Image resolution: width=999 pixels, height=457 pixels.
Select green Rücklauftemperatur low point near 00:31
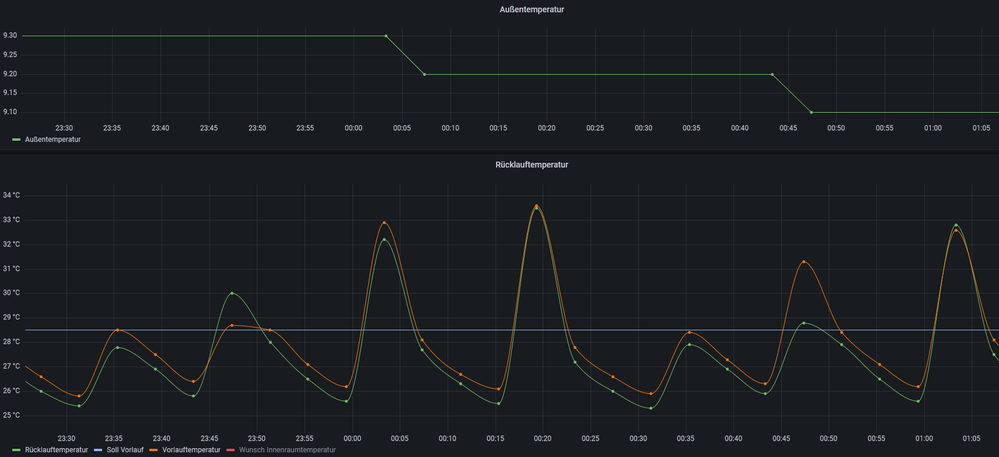tap(650, 408)
